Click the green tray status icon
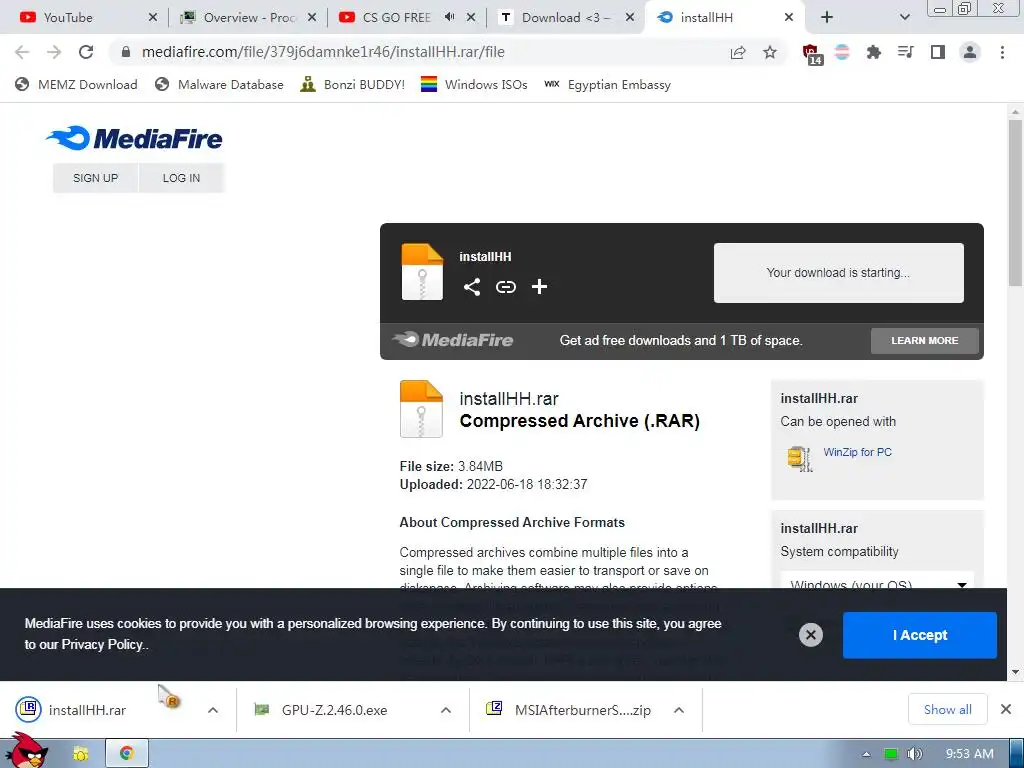 891,754
